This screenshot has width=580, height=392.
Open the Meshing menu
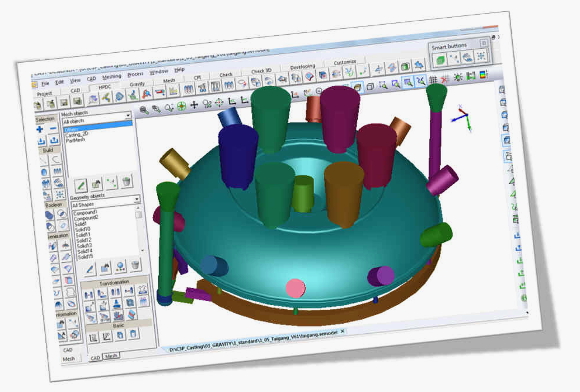(112, 76)
